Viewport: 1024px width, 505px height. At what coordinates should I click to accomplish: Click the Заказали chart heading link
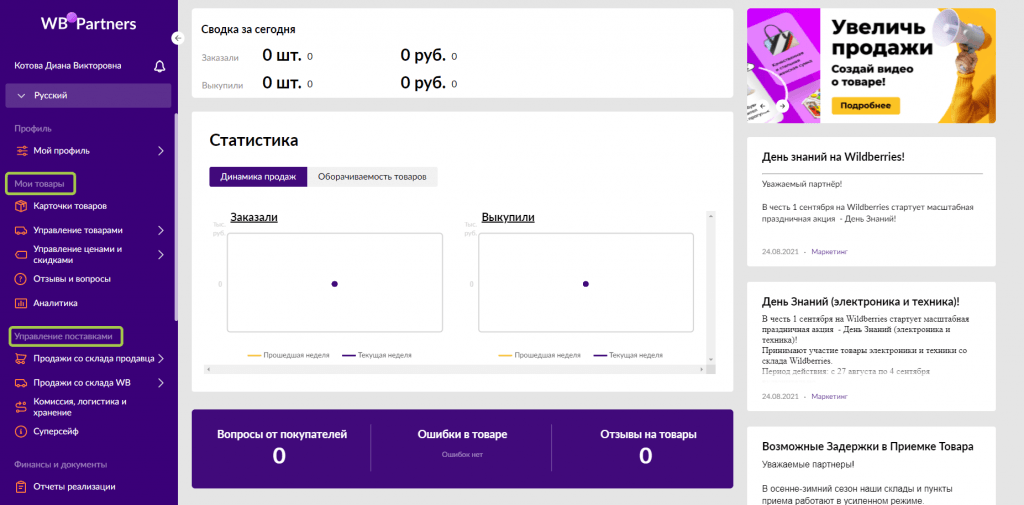(254, 217)
